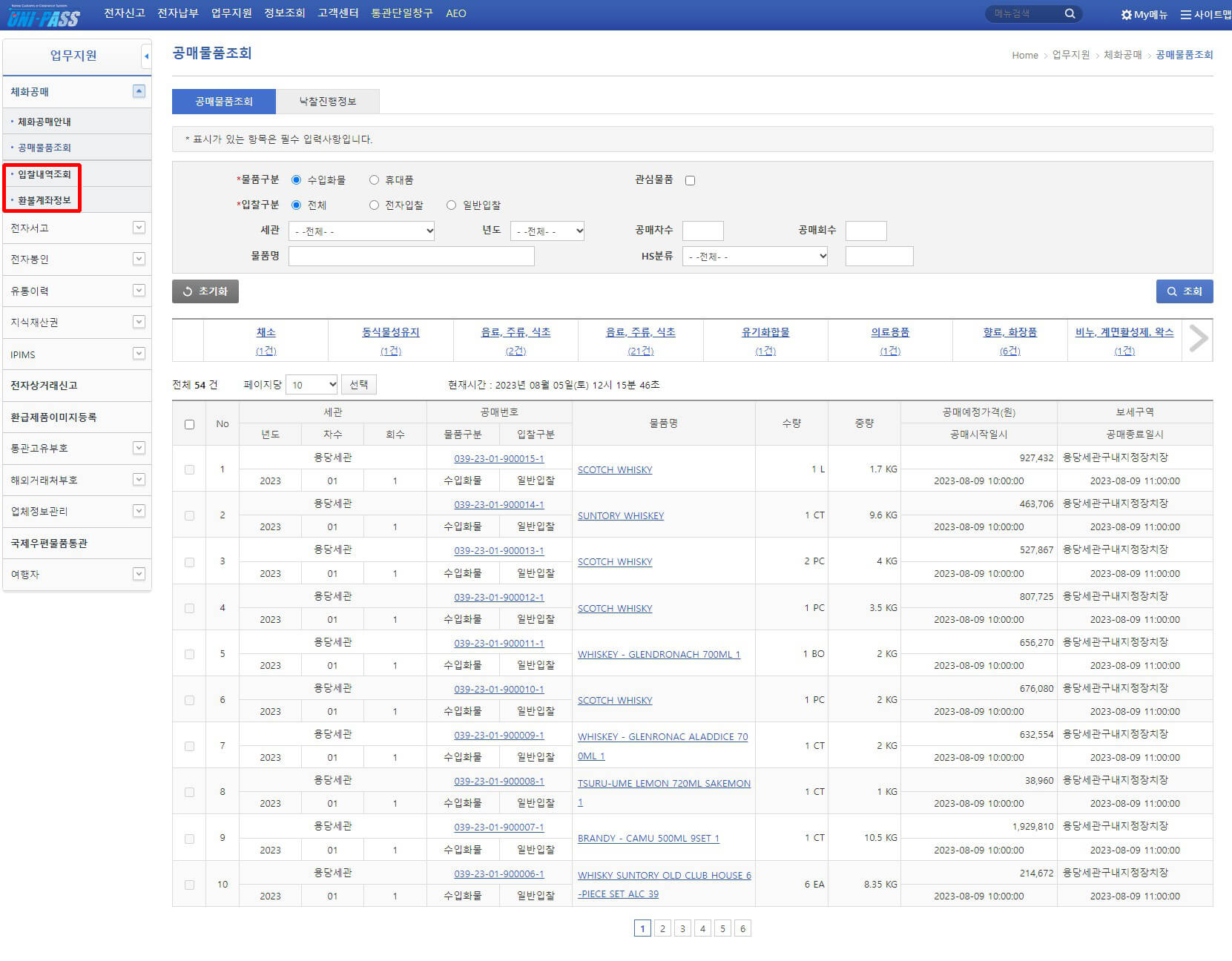The width and height of the screenshot is (1232, 961).
Task: Select 휴대품 radio button
Action: click(374, 180)
